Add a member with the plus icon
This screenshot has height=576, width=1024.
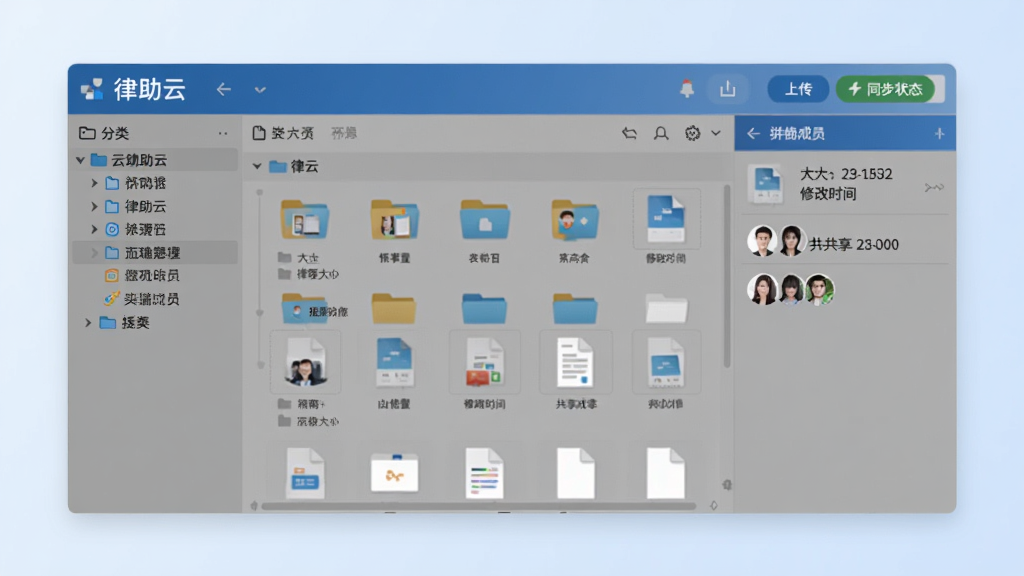tap(939, 133)
